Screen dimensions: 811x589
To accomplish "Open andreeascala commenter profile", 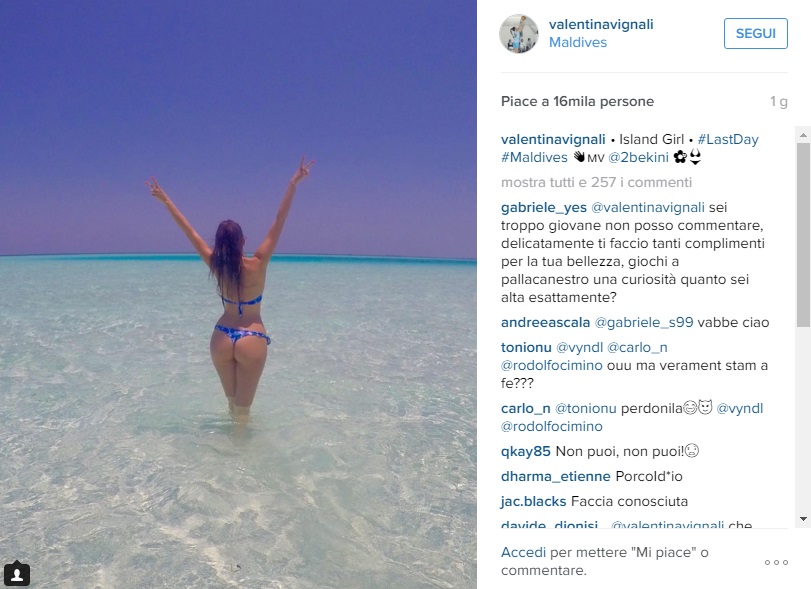I will 545,323.
